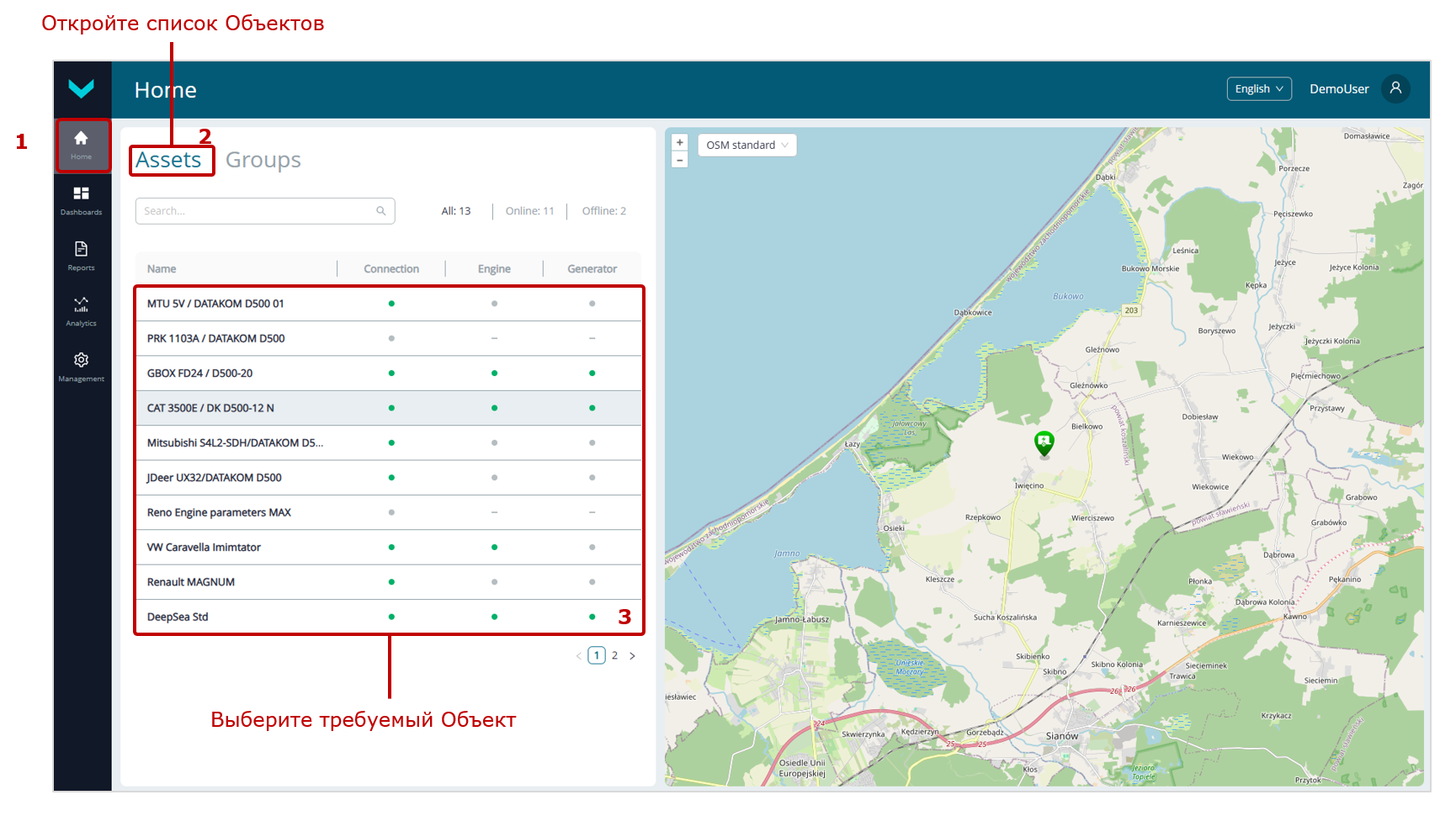Open page 2 of asset list
This screenshot has height=816, width=1456.
click(614, 656)
